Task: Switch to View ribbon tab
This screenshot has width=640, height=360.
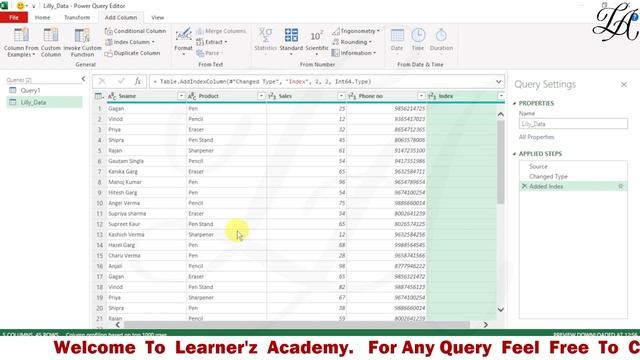Action: (x=158, y=18)
